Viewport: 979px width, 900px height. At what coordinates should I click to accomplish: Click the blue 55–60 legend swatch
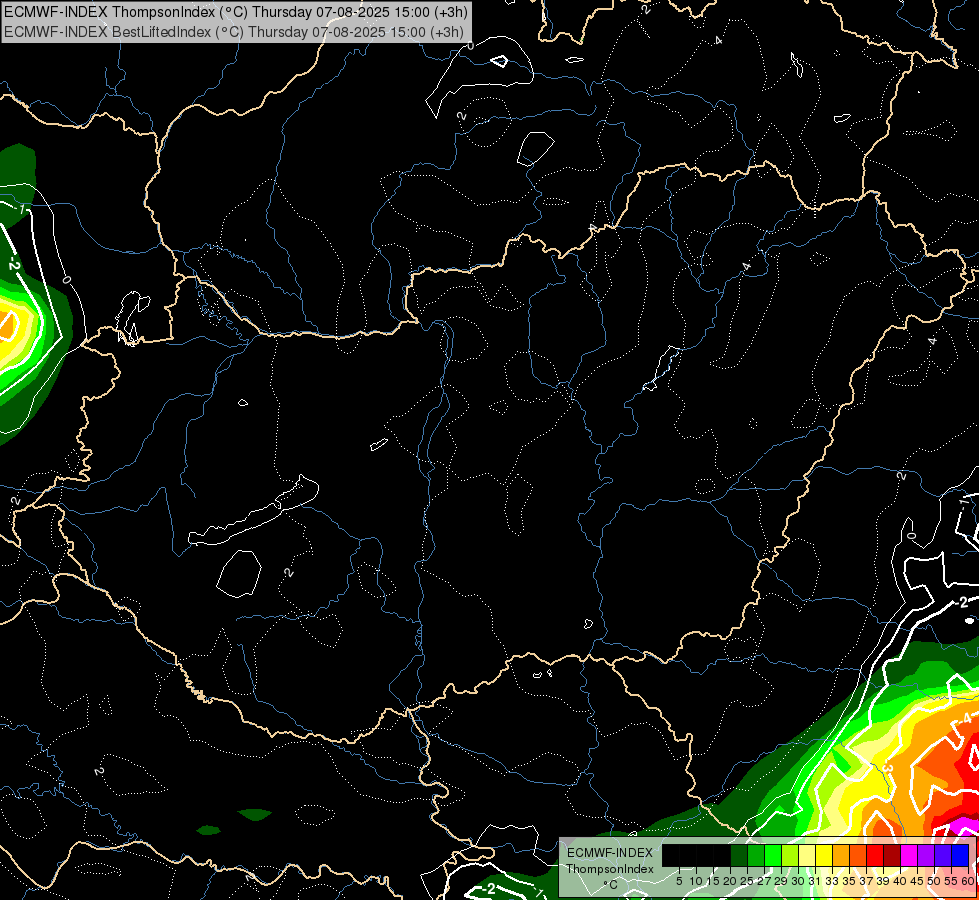(960, 856)
